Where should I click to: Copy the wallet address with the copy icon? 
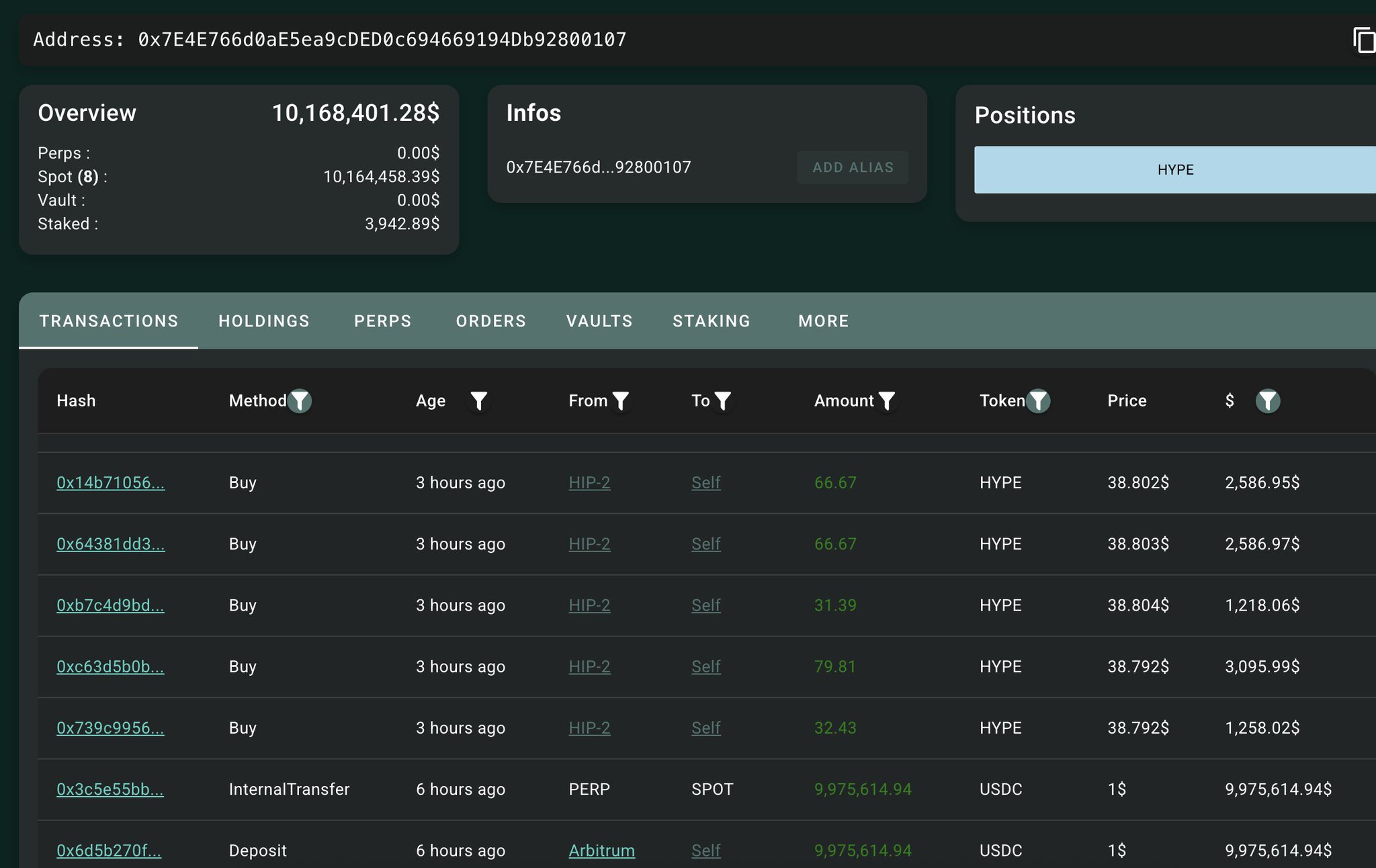click(x=1364, y=40)
